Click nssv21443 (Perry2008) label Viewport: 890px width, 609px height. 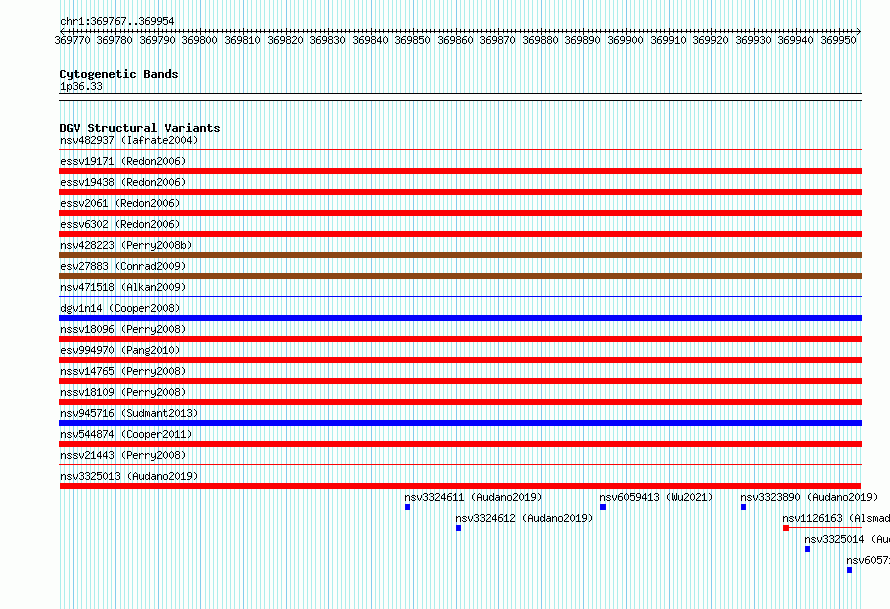[x=123, y=455]
